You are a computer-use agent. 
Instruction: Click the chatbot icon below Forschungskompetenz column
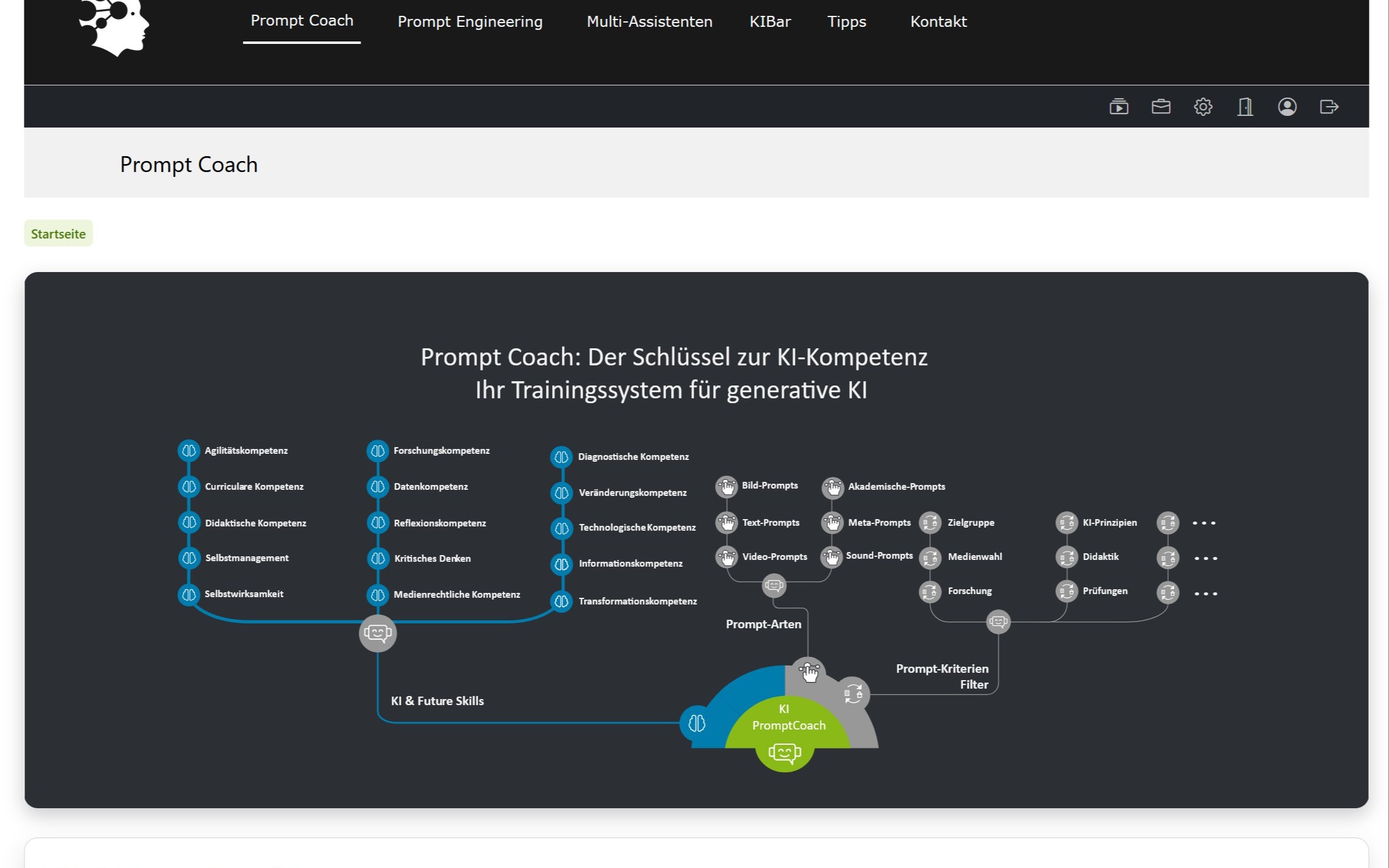(378, 633)
